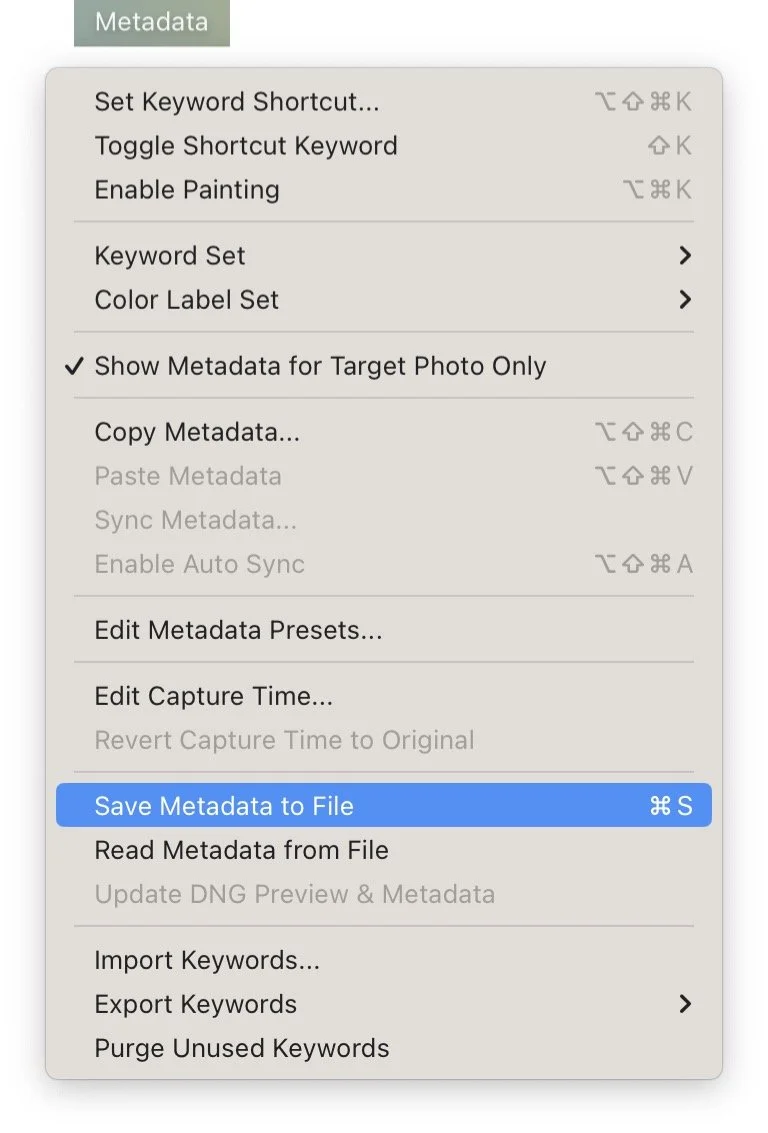Expand the Export Keywords submenu arrow
768x1133 pixels.
685,1004
